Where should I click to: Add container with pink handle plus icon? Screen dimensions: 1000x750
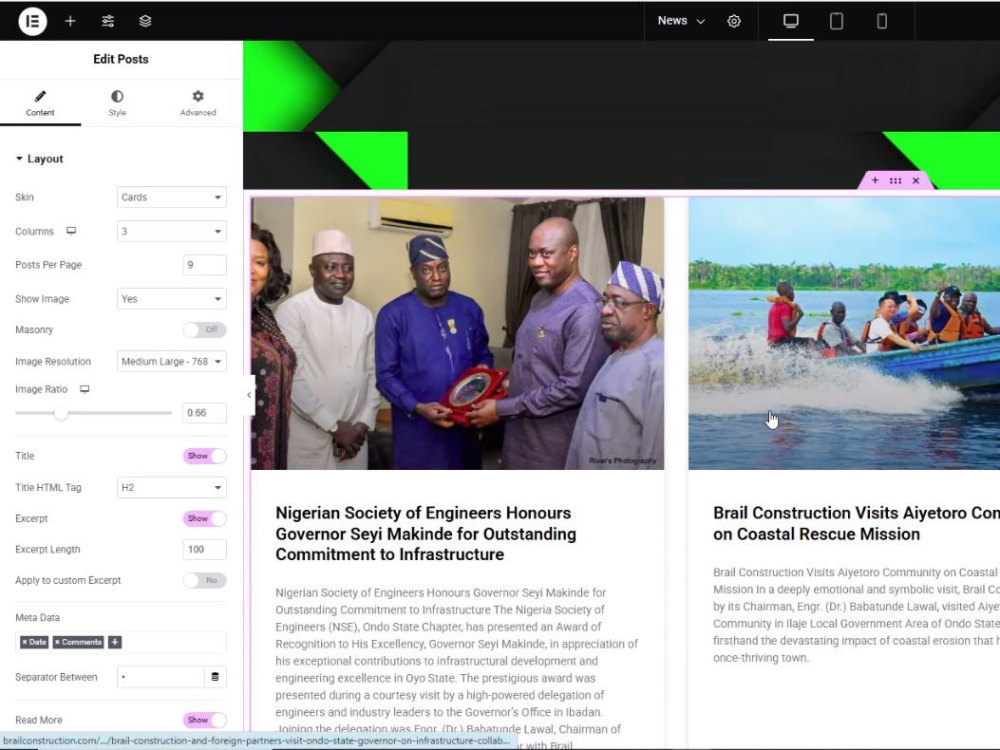click(875, 180)
